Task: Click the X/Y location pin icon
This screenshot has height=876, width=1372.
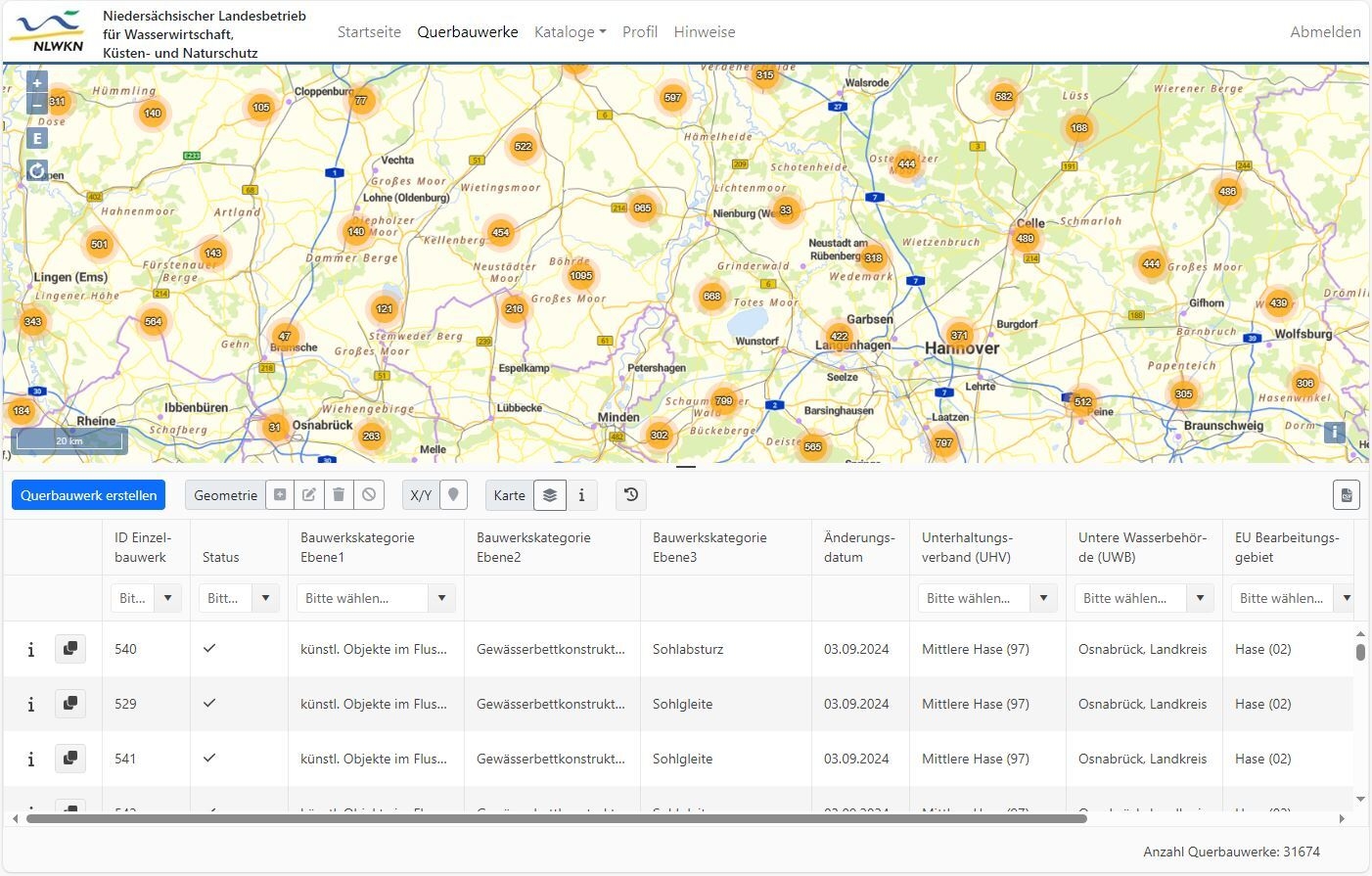Action: pos(453,495)
